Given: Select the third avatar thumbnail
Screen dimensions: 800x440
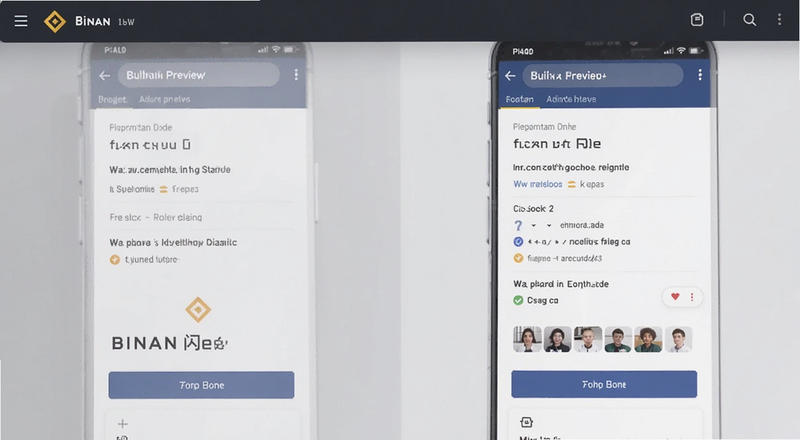Looking at the screenshot, I should [588, 339].
